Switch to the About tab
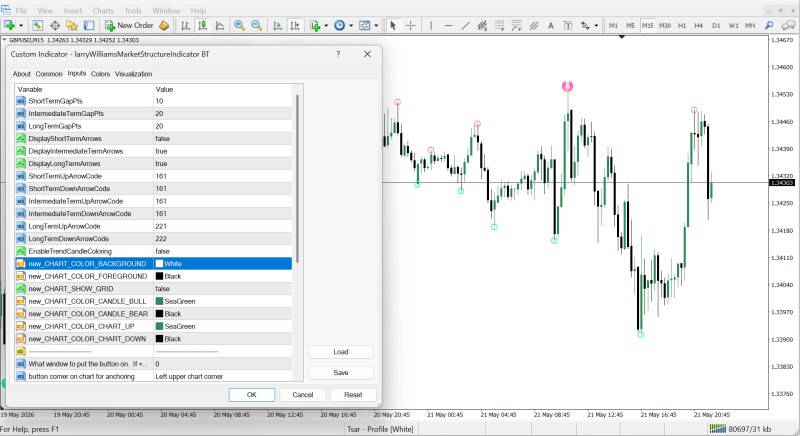The image size is (800, 436). click(21, 74)
